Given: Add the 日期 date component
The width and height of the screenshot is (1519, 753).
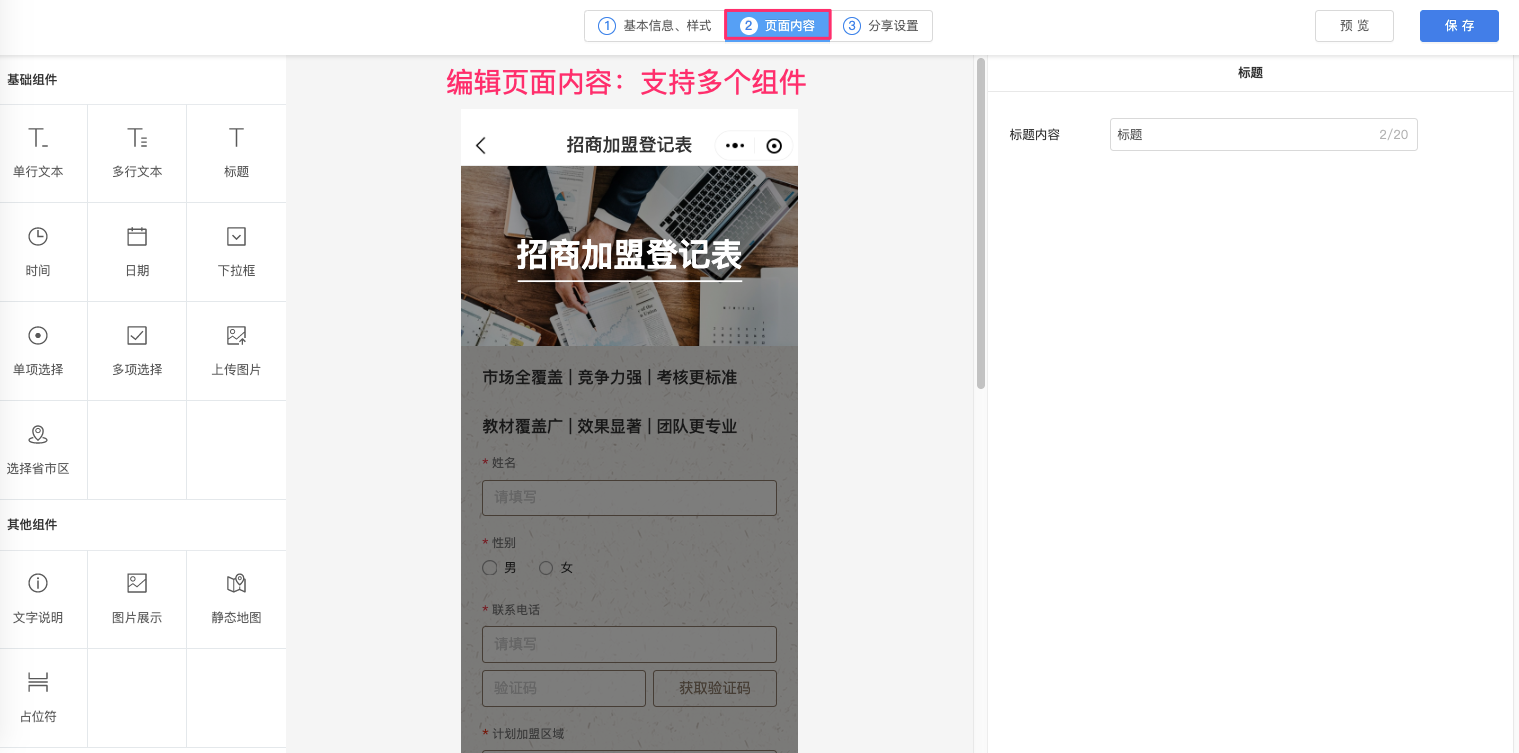Looking at the screenshot, I should (137, 252).
